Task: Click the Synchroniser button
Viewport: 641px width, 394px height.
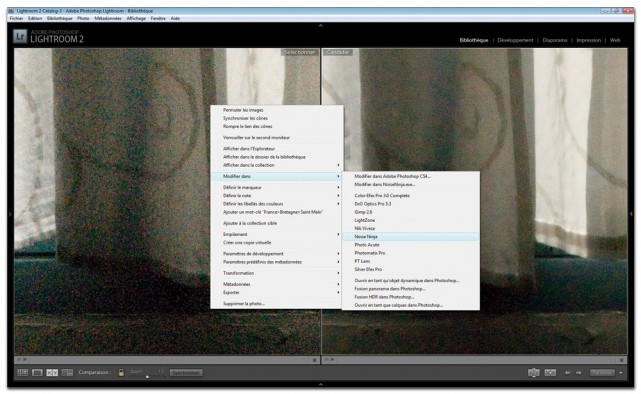Action: (x=186, y=372)
